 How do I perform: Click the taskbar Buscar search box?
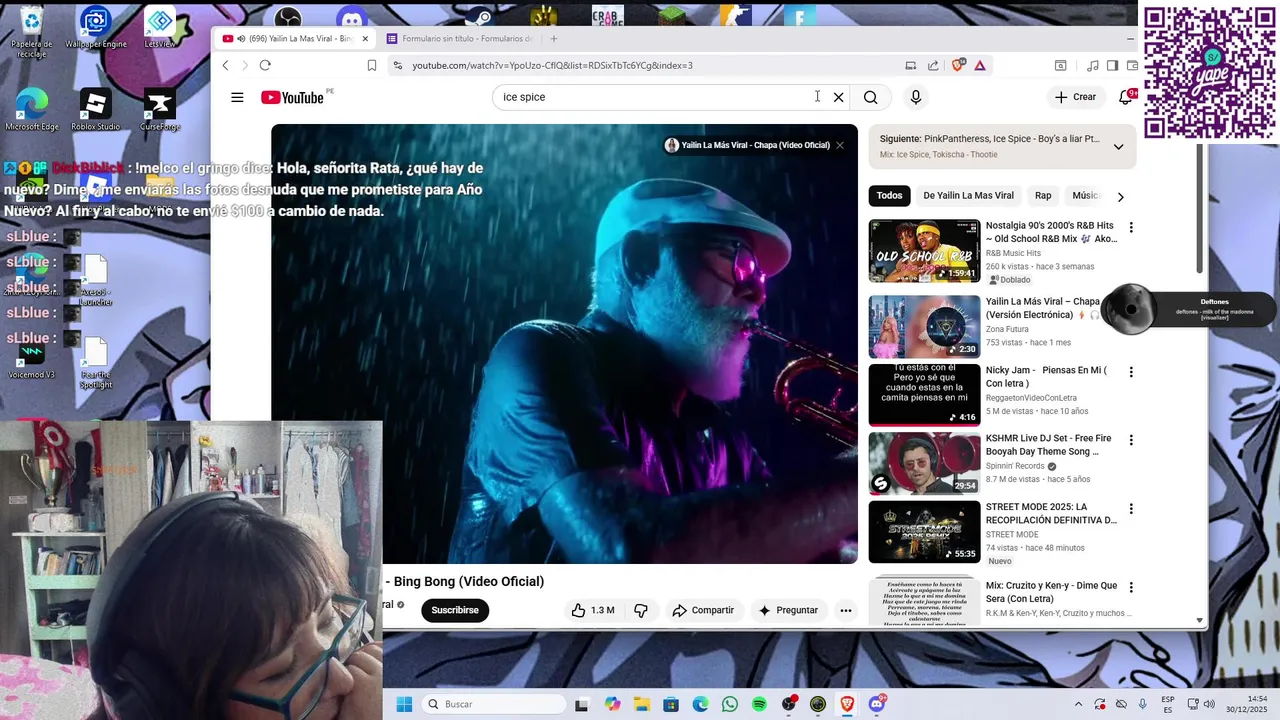(494, 704)
